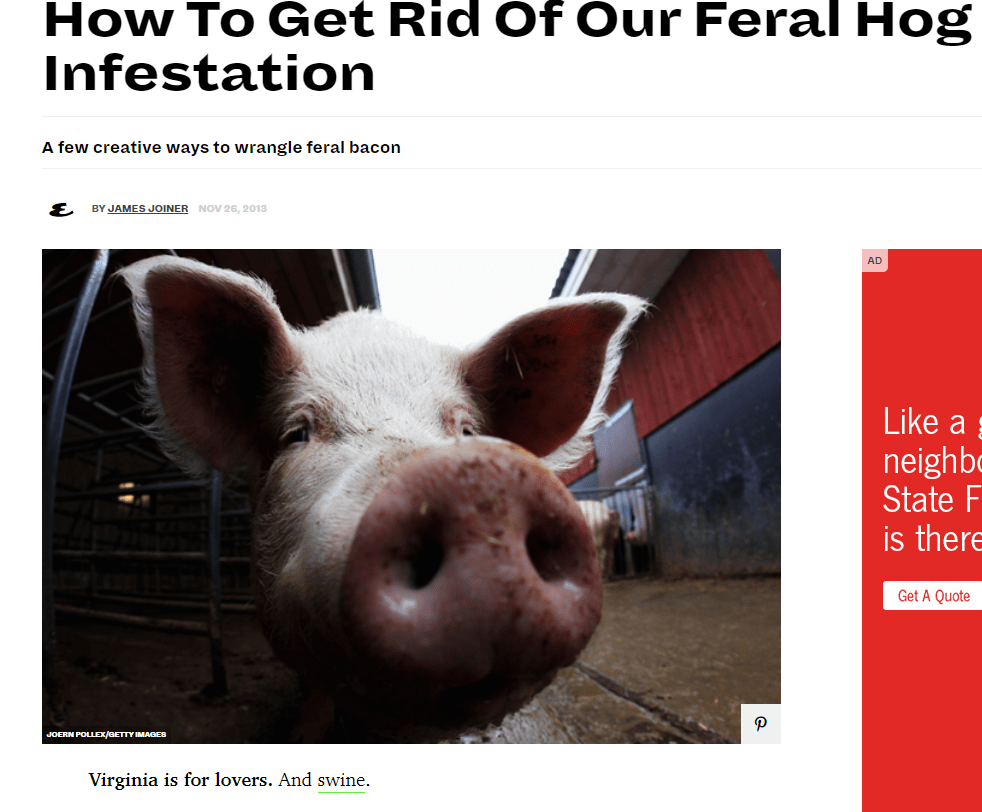Open author James Joiner's page

click(x=148, y=208)
